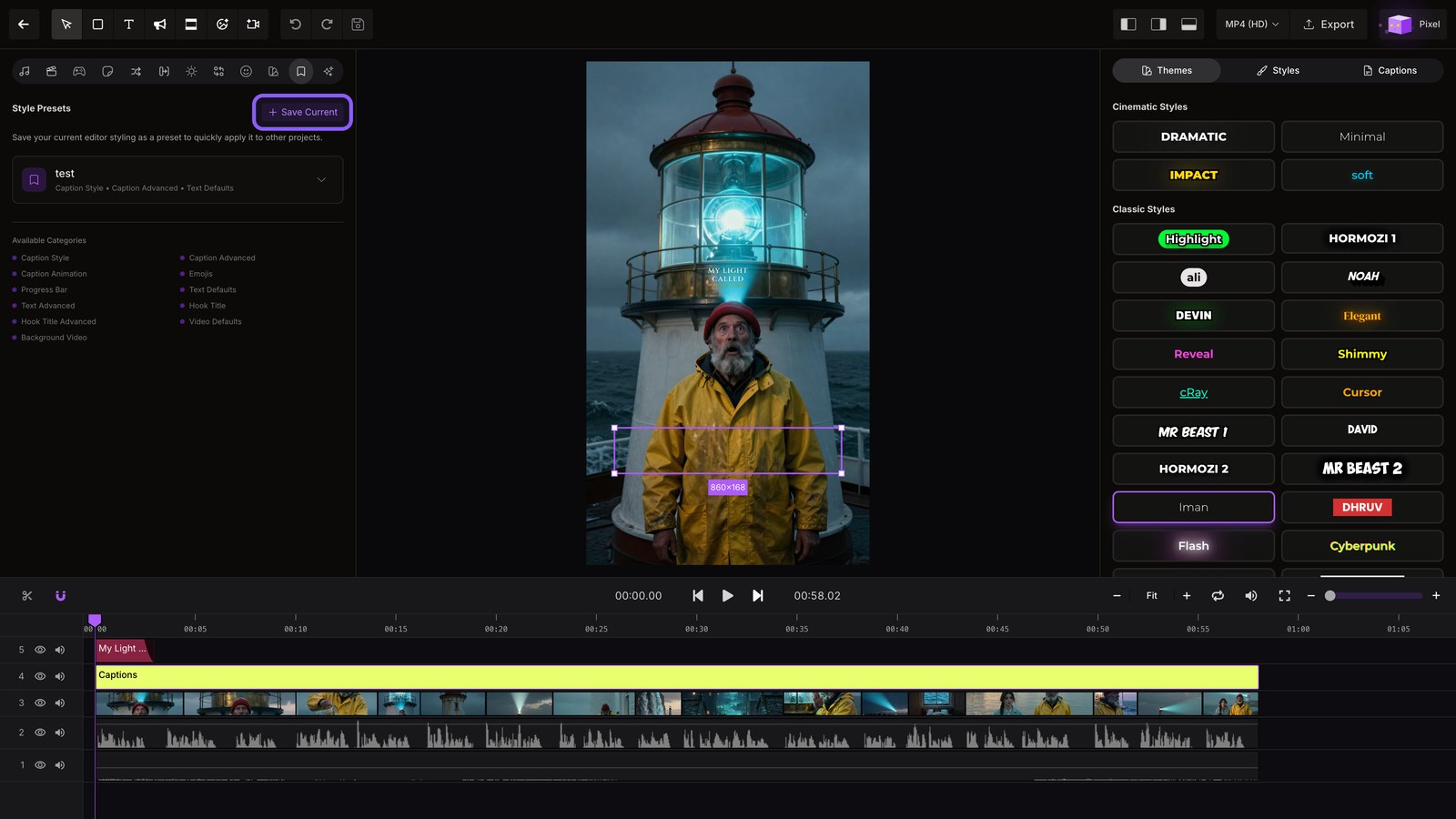Select the 'My Light ...' clip on track 5
This screenshot has width=1456, height=819.
tap(124, 650)
